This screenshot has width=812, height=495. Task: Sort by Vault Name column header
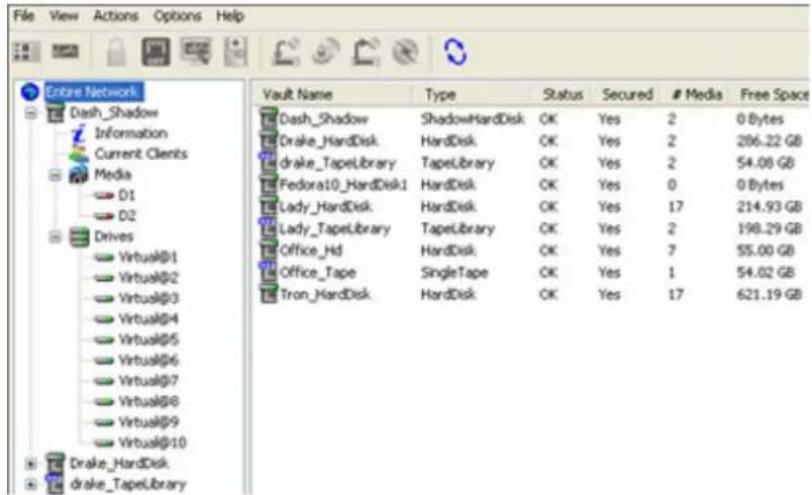[x=297, y=95]
